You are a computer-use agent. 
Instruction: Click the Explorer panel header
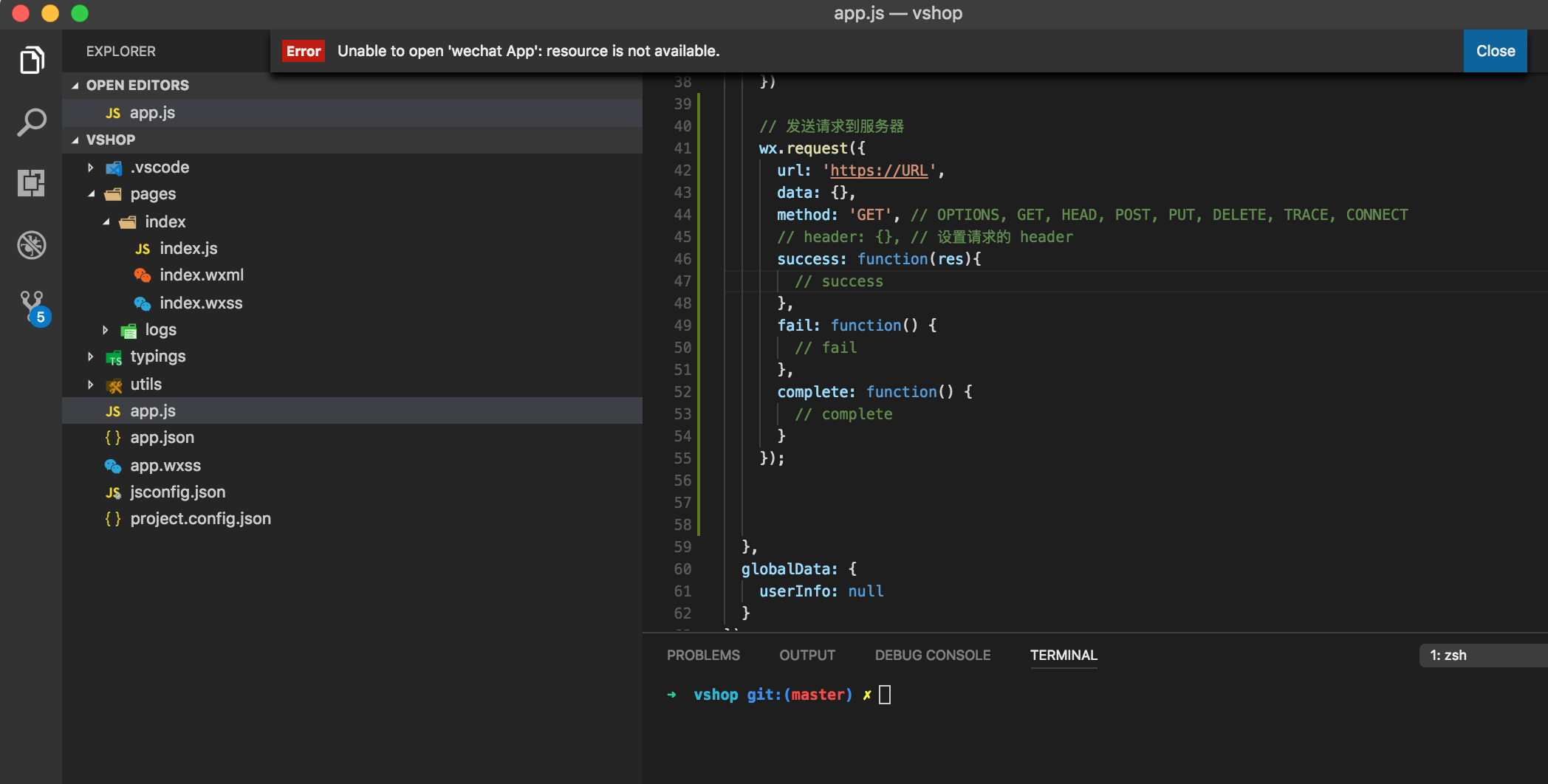[x=120, y=52]
